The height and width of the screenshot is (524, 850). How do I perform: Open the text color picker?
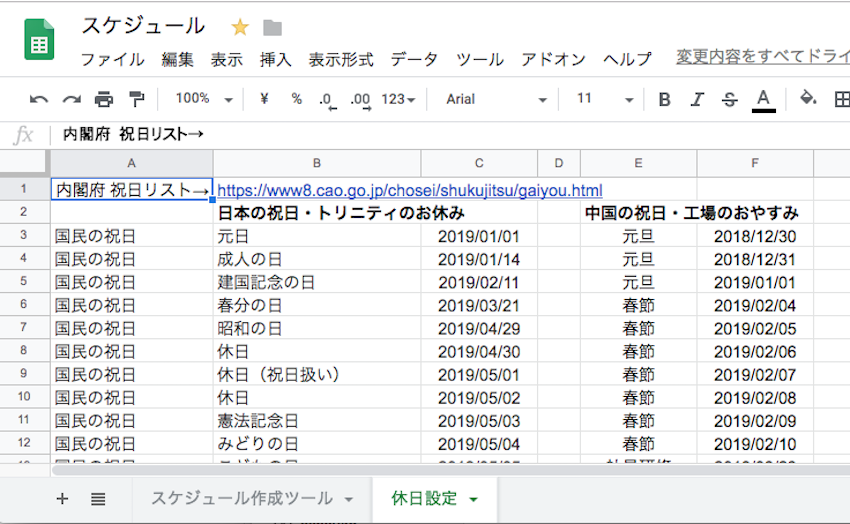point(763,99)
